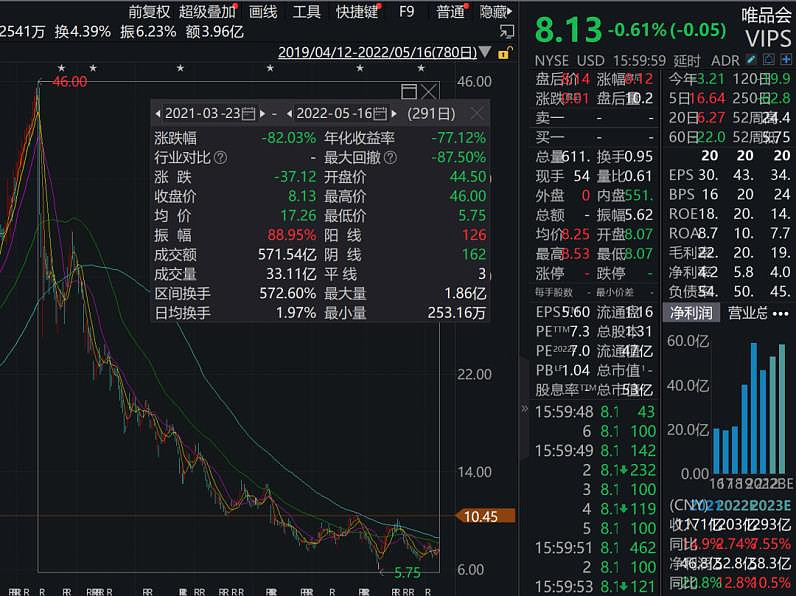The image size is (796, 596).
Task: Click the 46.00 high price label on chart
Action: coord(70,82)
